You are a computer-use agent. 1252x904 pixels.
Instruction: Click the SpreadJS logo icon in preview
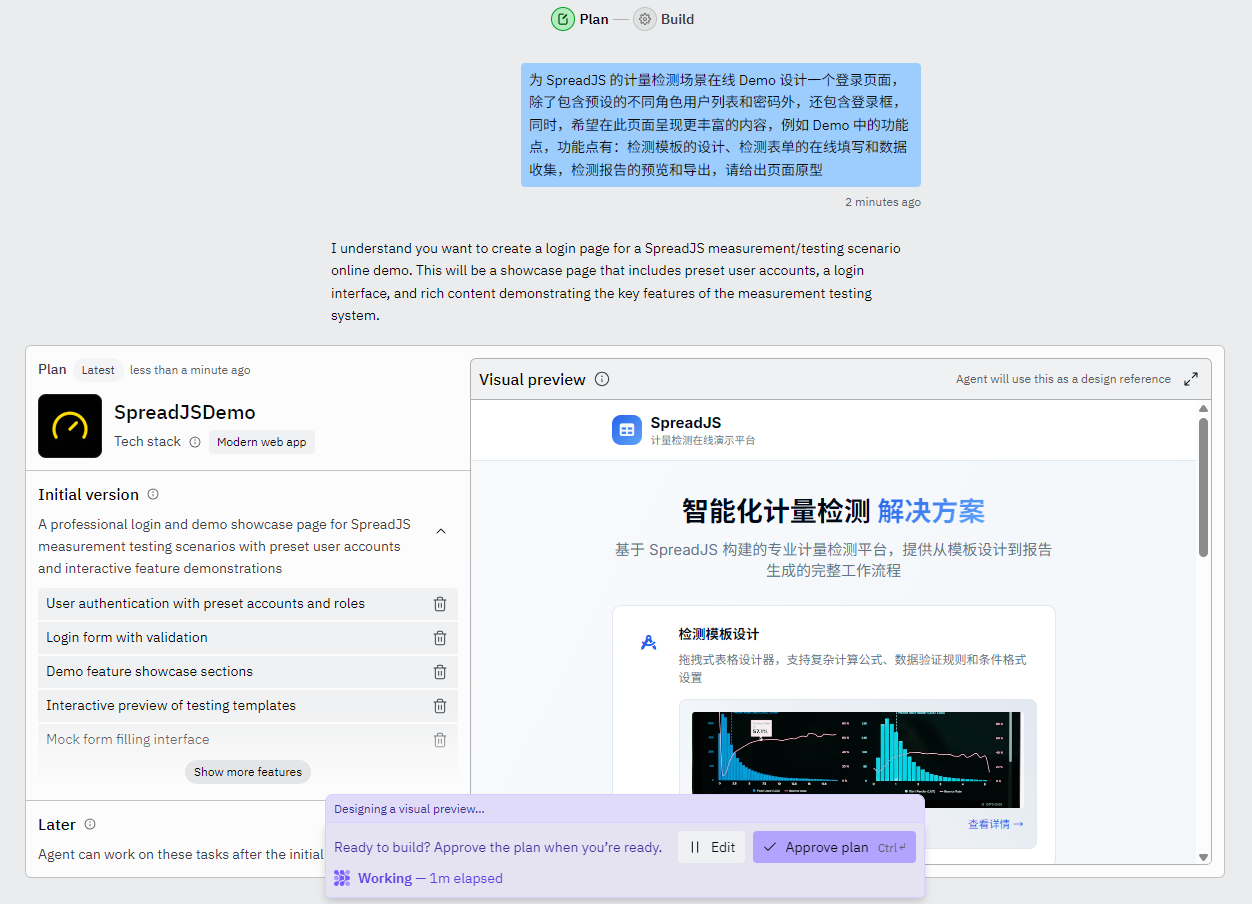tap(627, 430)
